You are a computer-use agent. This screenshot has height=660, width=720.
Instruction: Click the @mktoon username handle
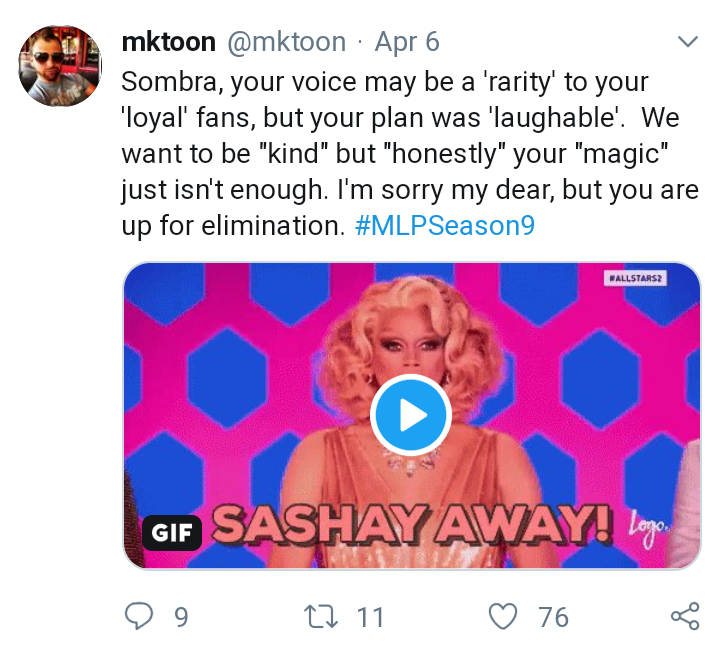287,42
